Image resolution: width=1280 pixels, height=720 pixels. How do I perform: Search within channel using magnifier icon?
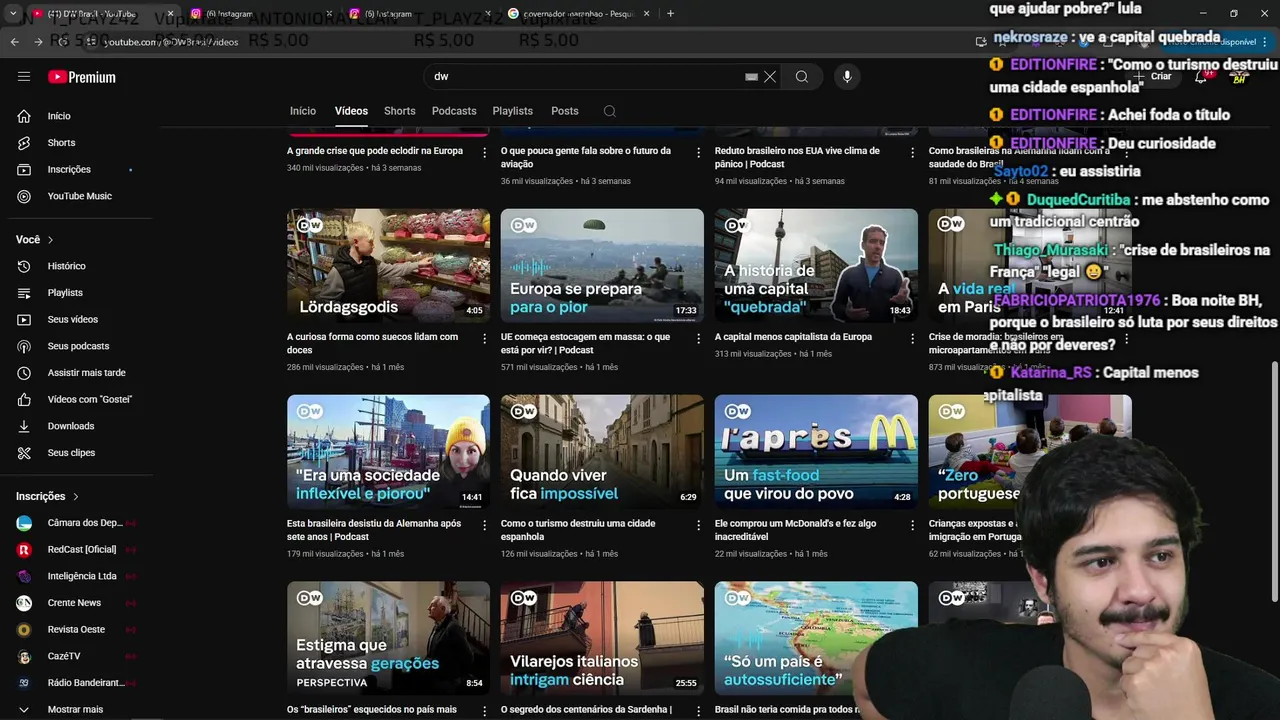(x=610, y=111)
